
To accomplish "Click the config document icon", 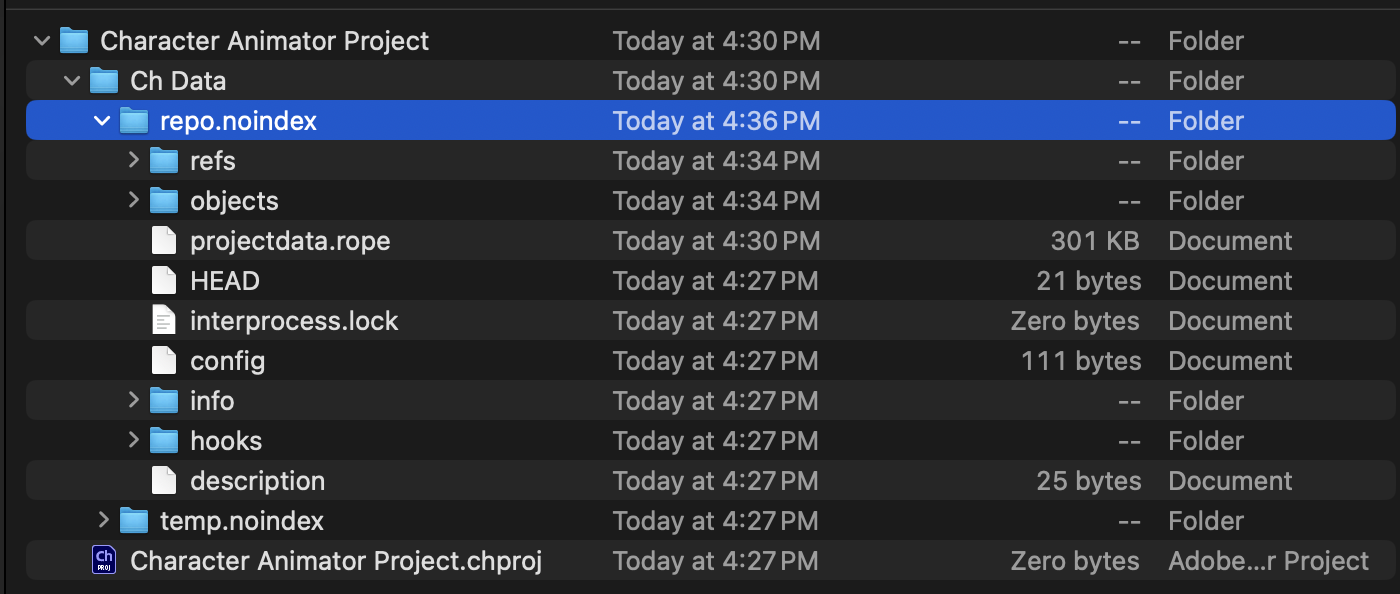I will coord(163,361).
